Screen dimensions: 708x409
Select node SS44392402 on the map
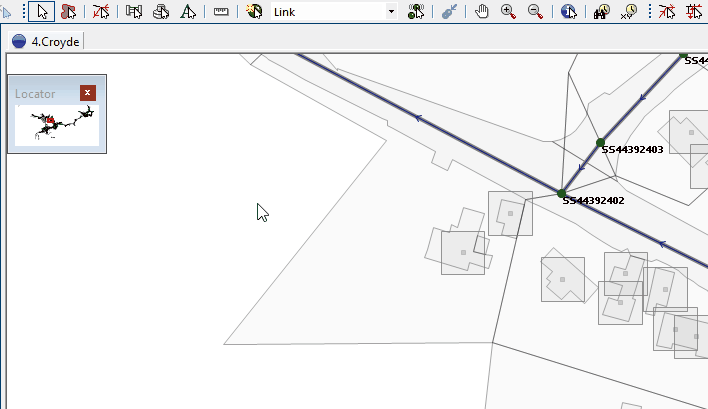[x=561, y=194]
